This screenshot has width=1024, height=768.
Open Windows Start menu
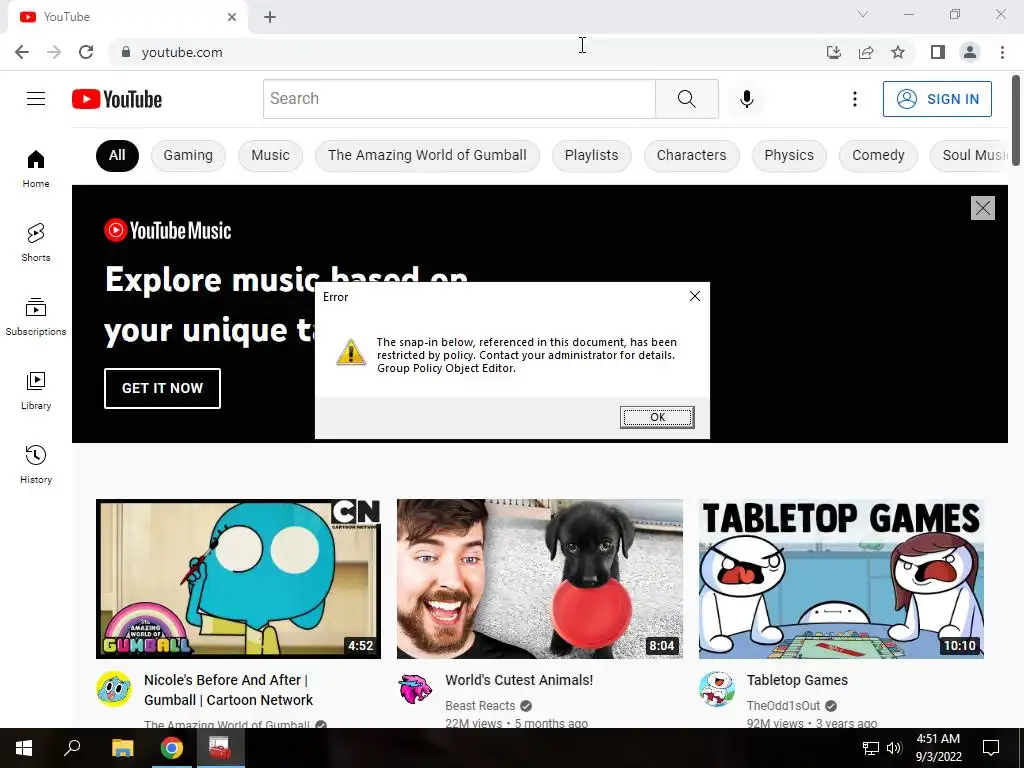pyautogui.click(x=24, y=748)
